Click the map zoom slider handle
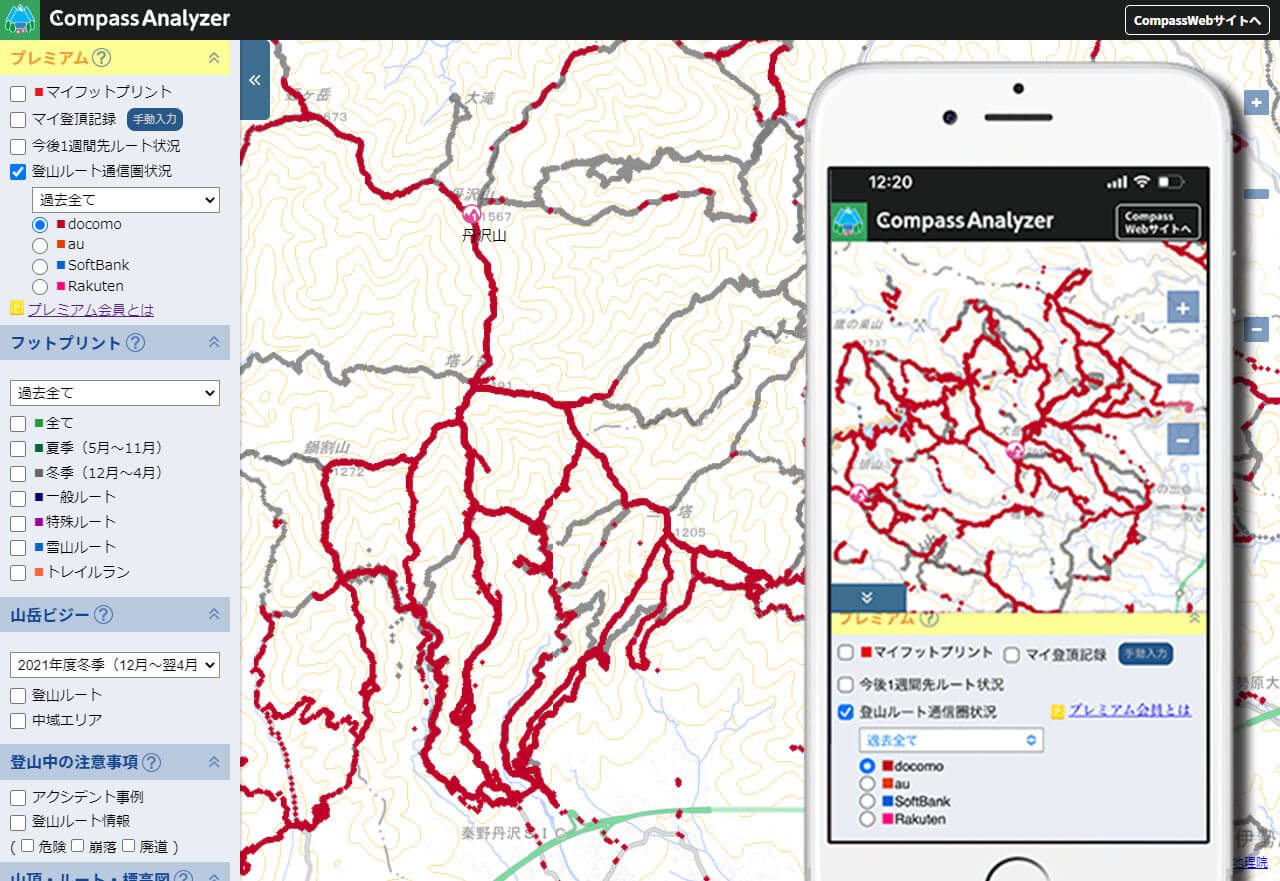 [x=1257, y=194]
